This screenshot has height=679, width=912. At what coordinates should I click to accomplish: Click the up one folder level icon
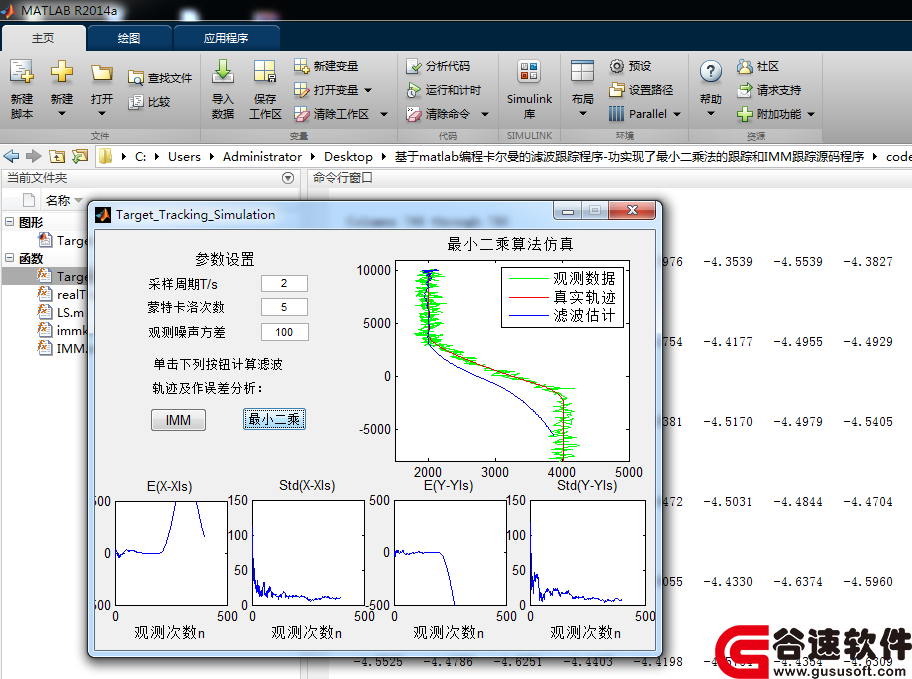[56, 156]
